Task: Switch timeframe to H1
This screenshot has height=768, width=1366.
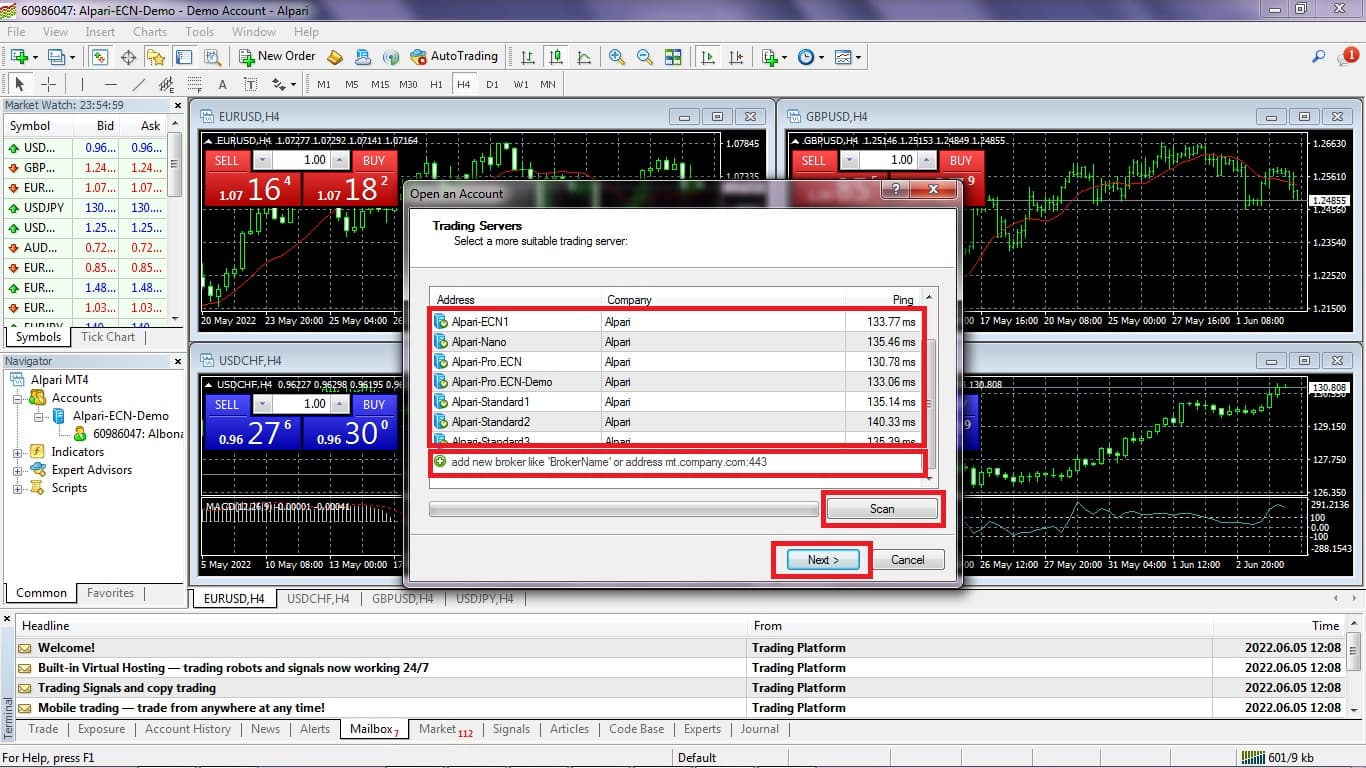Action: click(x=436, y=84)
